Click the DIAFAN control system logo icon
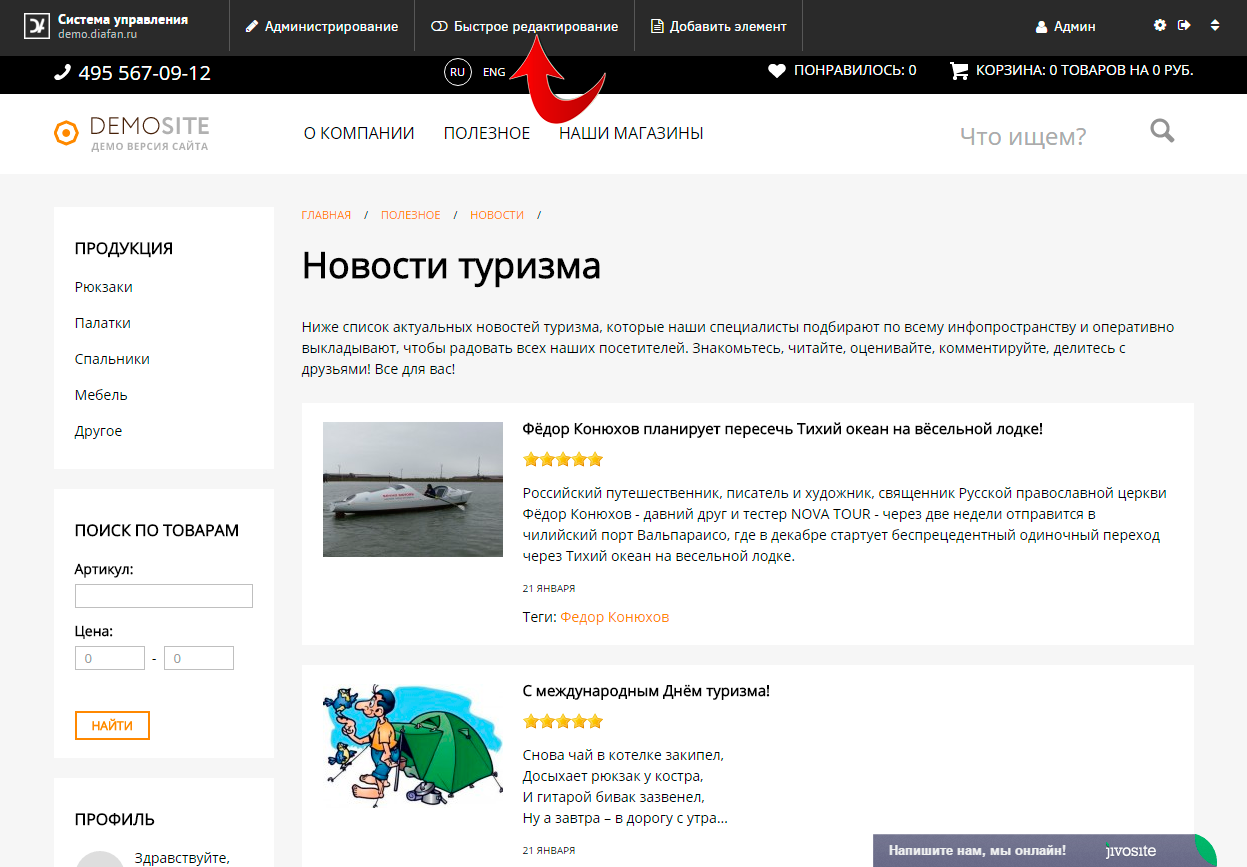Viewport: 1247px width, 867px height. (37, 26)
